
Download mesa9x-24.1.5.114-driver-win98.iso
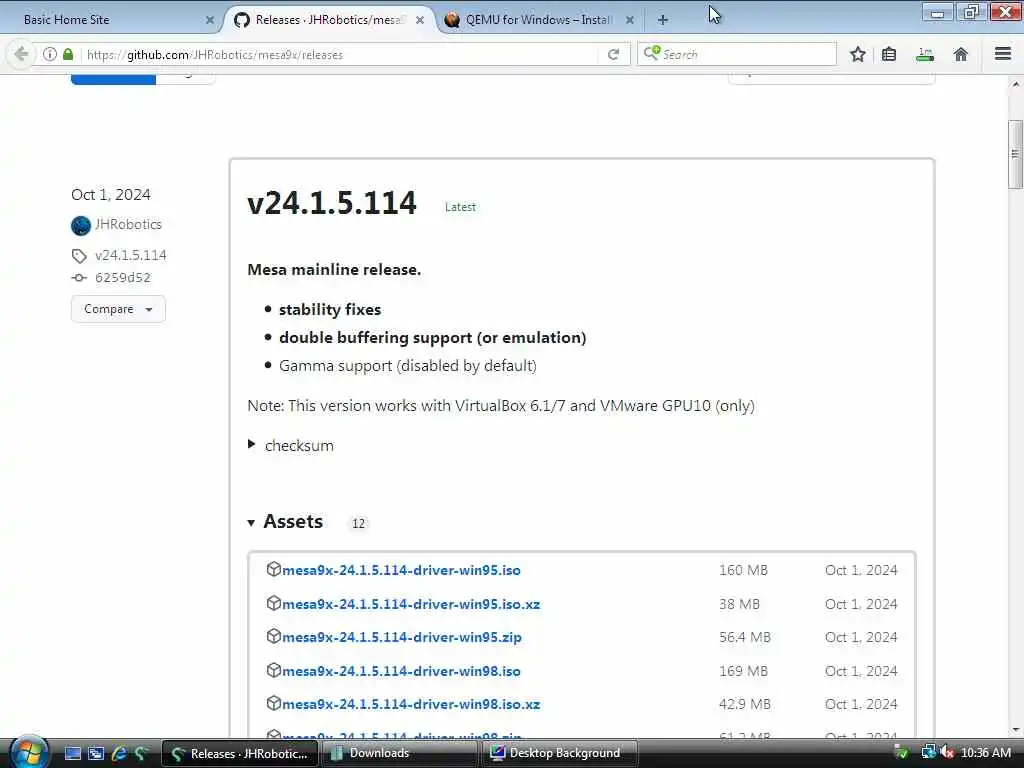(x=401, y=671)
